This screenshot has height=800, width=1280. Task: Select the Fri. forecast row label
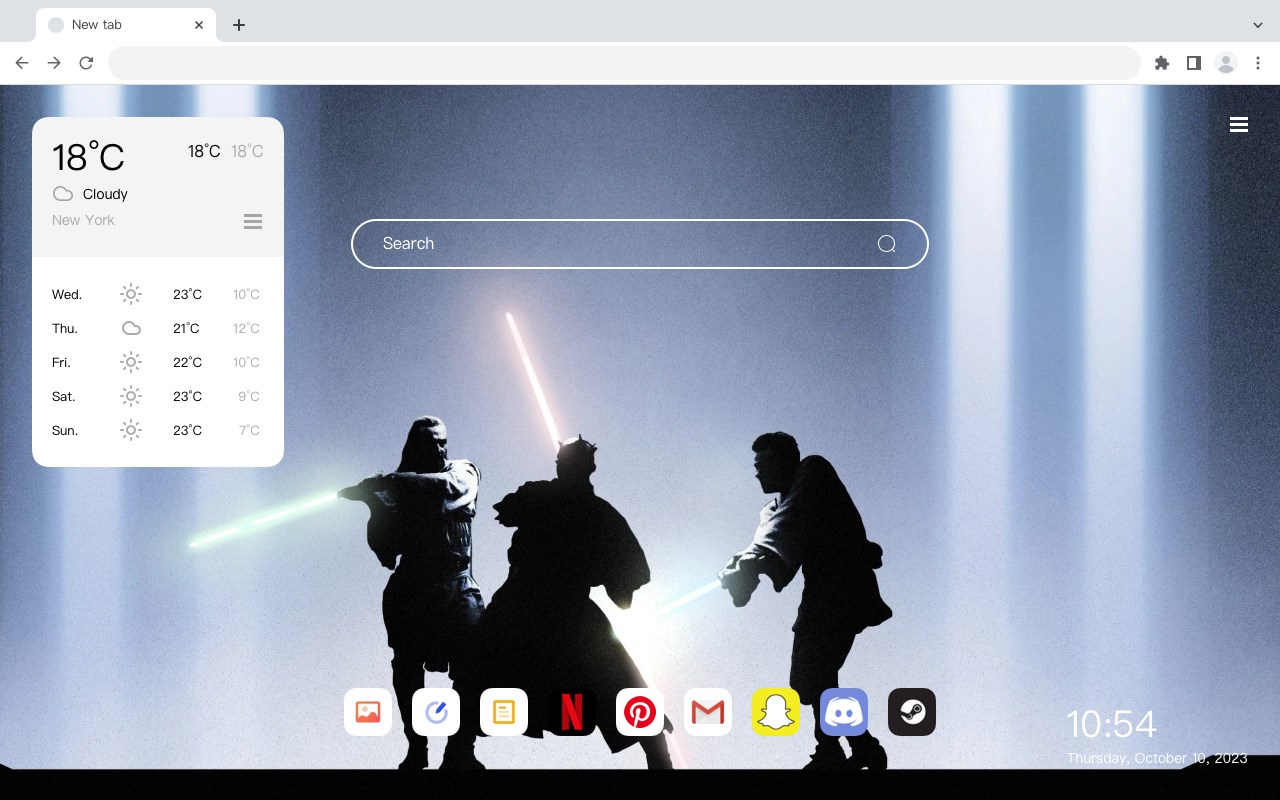click(x=61, y=362)
